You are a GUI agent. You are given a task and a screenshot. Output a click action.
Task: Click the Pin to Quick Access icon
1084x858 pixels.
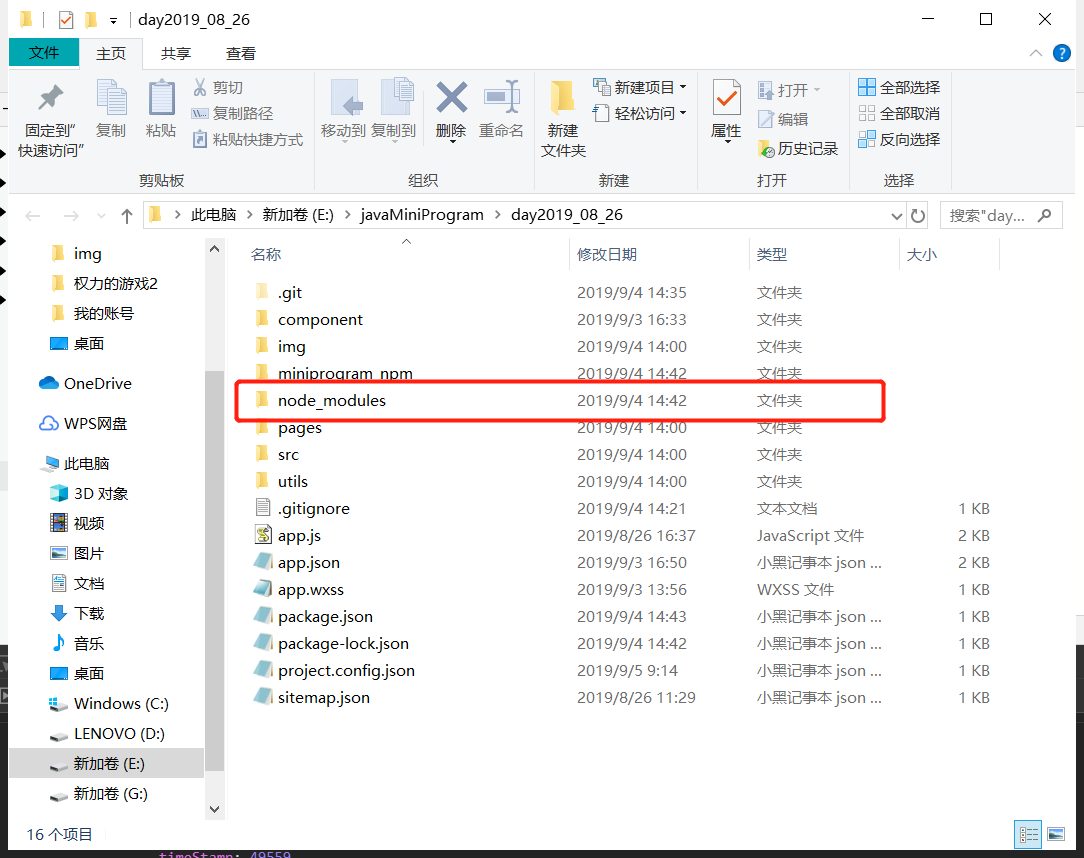coord(50,98)
